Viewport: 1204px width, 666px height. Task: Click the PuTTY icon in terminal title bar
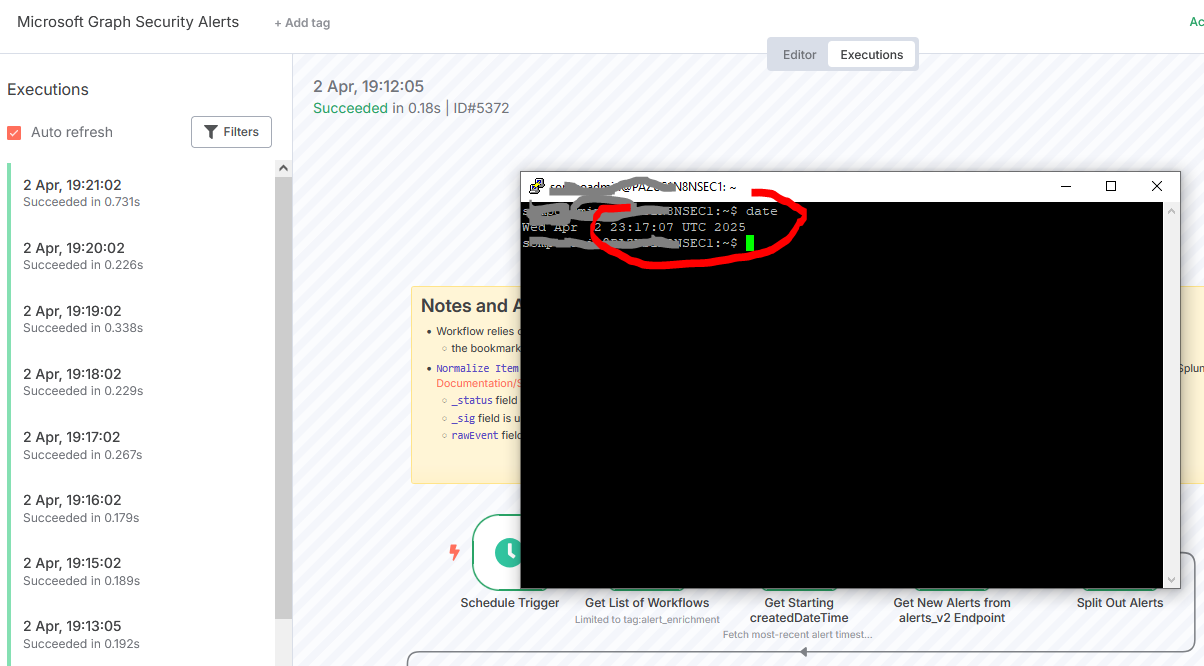pyautogui.click(x=537, y=186)
